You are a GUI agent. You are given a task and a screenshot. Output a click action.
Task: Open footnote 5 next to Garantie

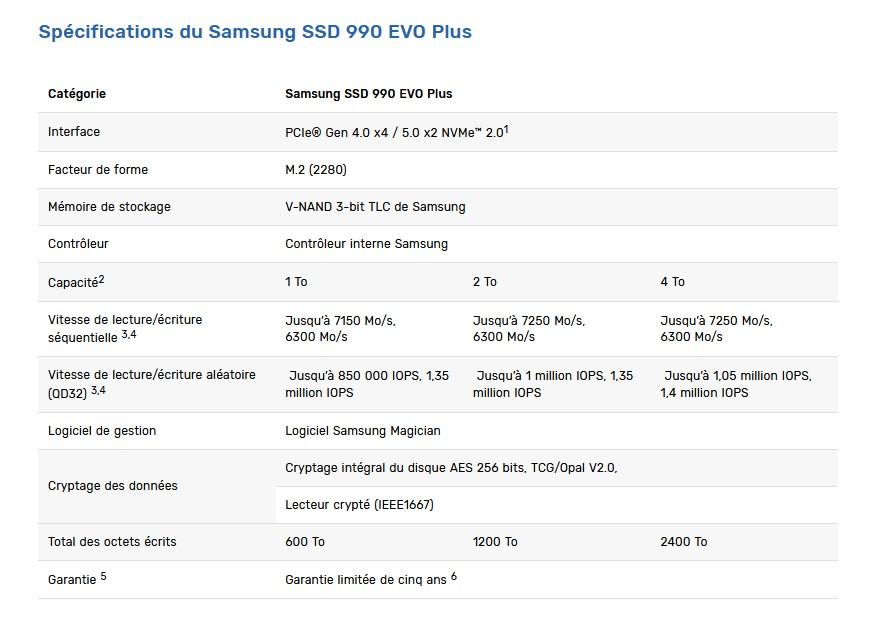[x=103, y=576]
